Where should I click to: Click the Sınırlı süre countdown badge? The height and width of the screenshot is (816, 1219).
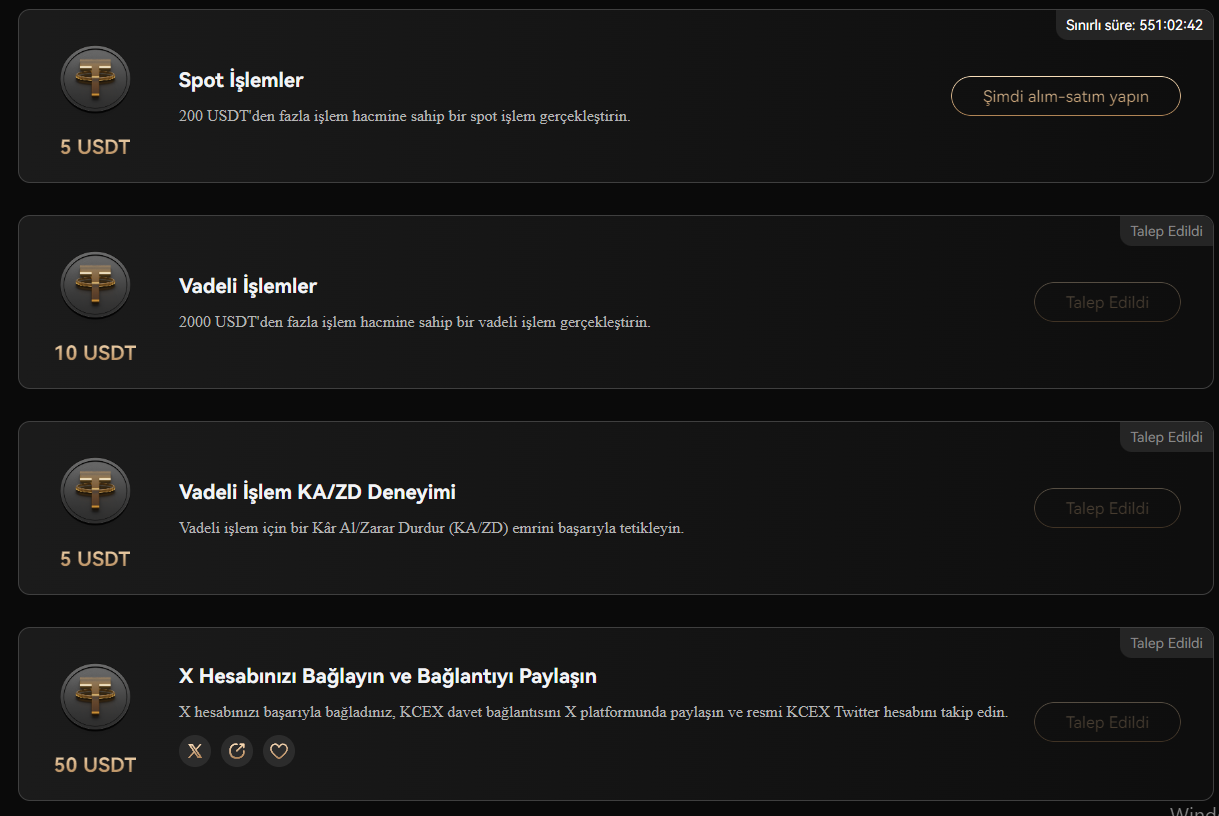pos(1134,25)
